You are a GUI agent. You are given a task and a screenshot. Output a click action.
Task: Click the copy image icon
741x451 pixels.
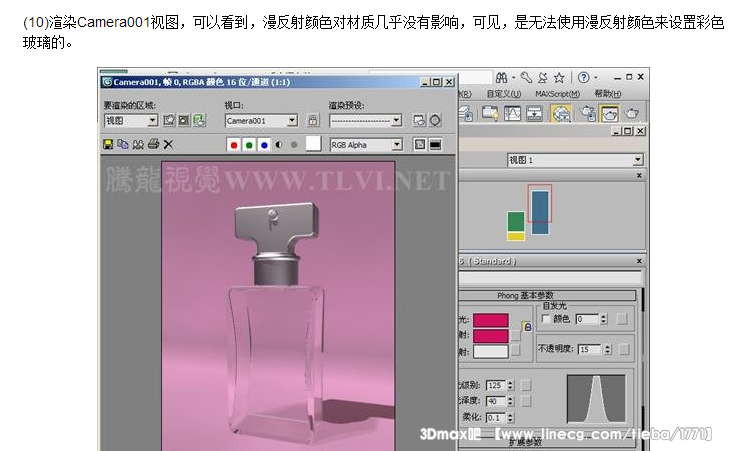point(123,144)
